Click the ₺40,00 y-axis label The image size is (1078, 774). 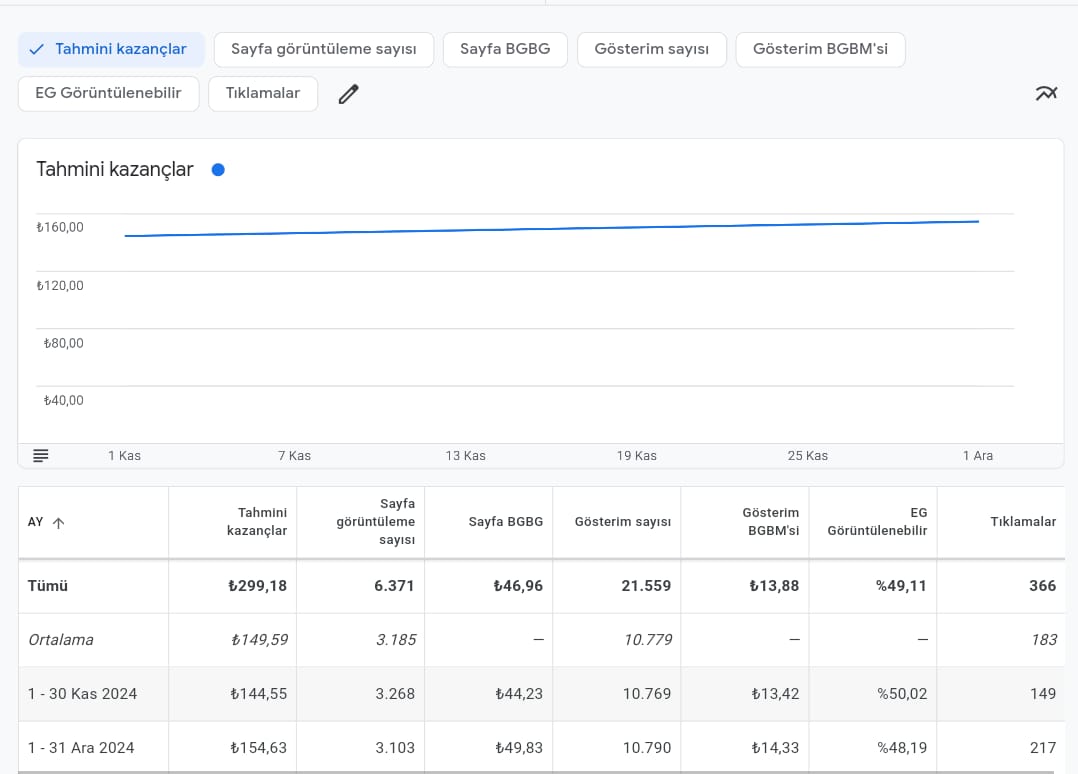pyautogui.click(x=63, y=400)
